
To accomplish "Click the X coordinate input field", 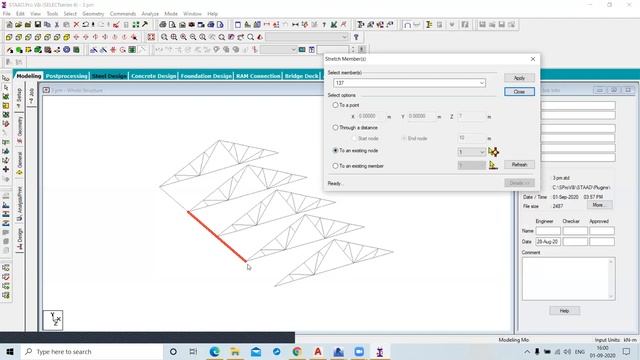I will click(x=370, y=116).
